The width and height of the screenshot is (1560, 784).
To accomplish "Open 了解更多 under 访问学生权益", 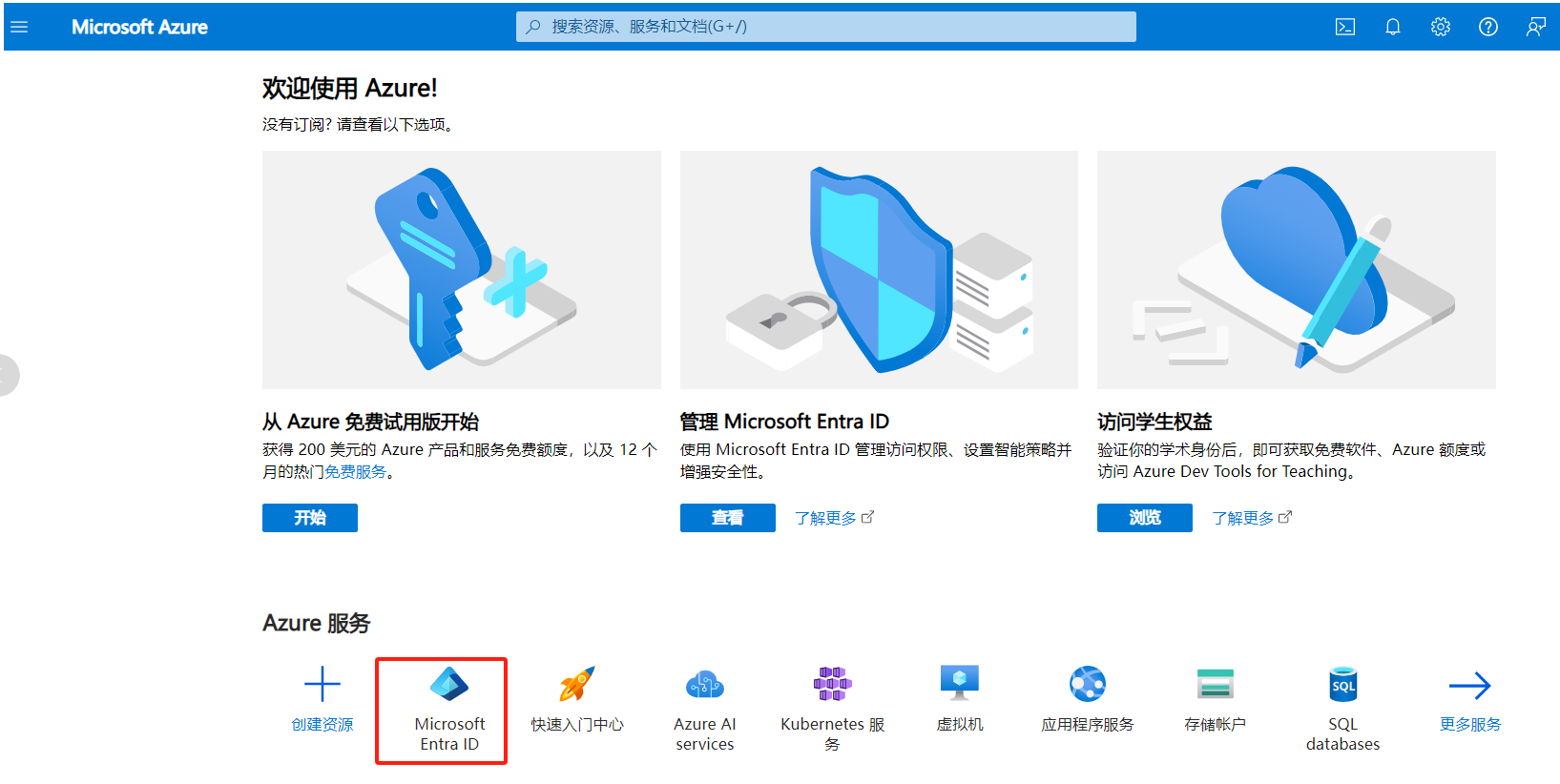I will tap(1243, 518).
